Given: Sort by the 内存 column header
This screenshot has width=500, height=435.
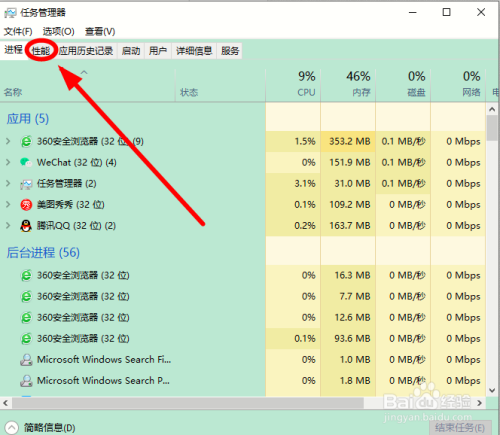Looking at the screenshot, I should [348, 85].
